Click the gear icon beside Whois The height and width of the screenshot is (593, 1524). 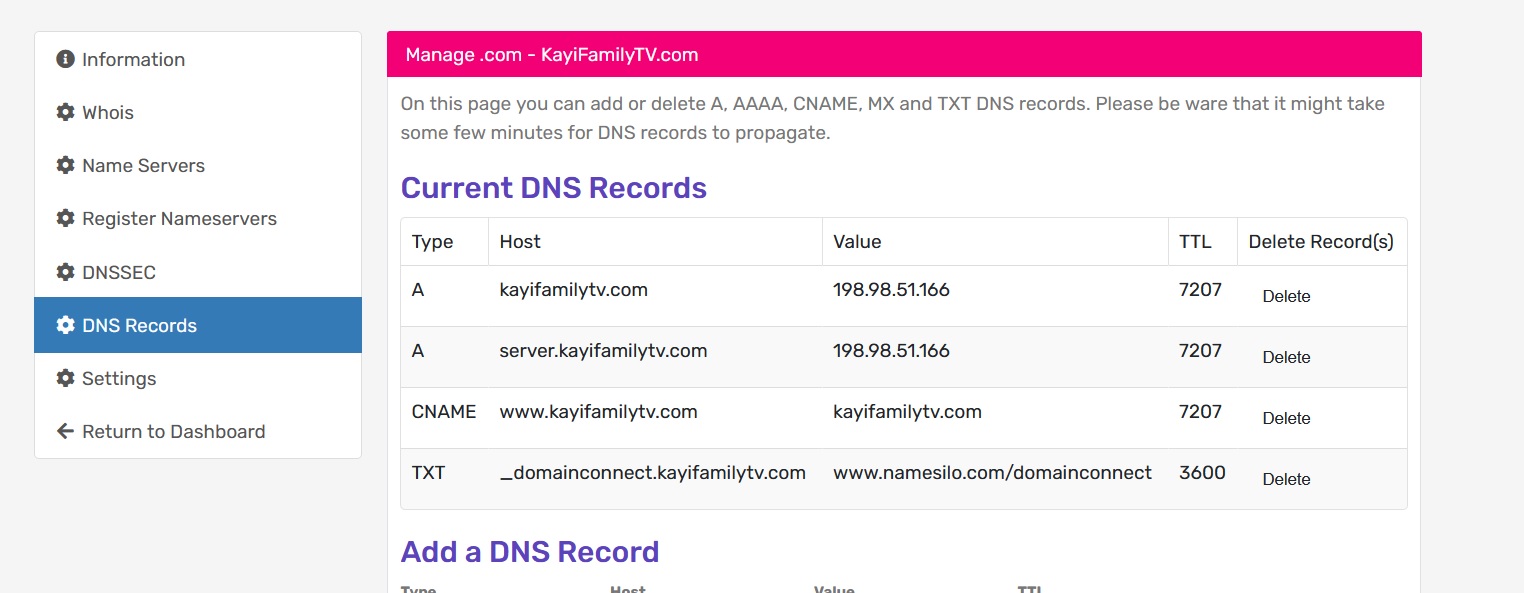point(66,112)
